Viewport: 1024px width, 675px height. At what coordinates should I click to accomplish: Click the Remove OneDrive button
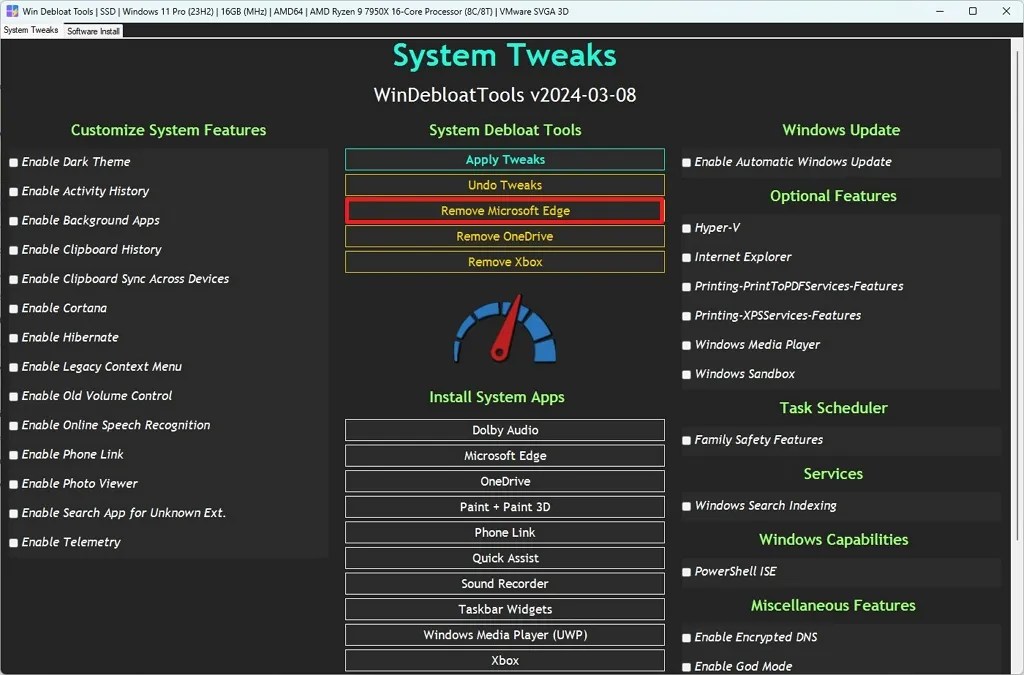point(505,236)
